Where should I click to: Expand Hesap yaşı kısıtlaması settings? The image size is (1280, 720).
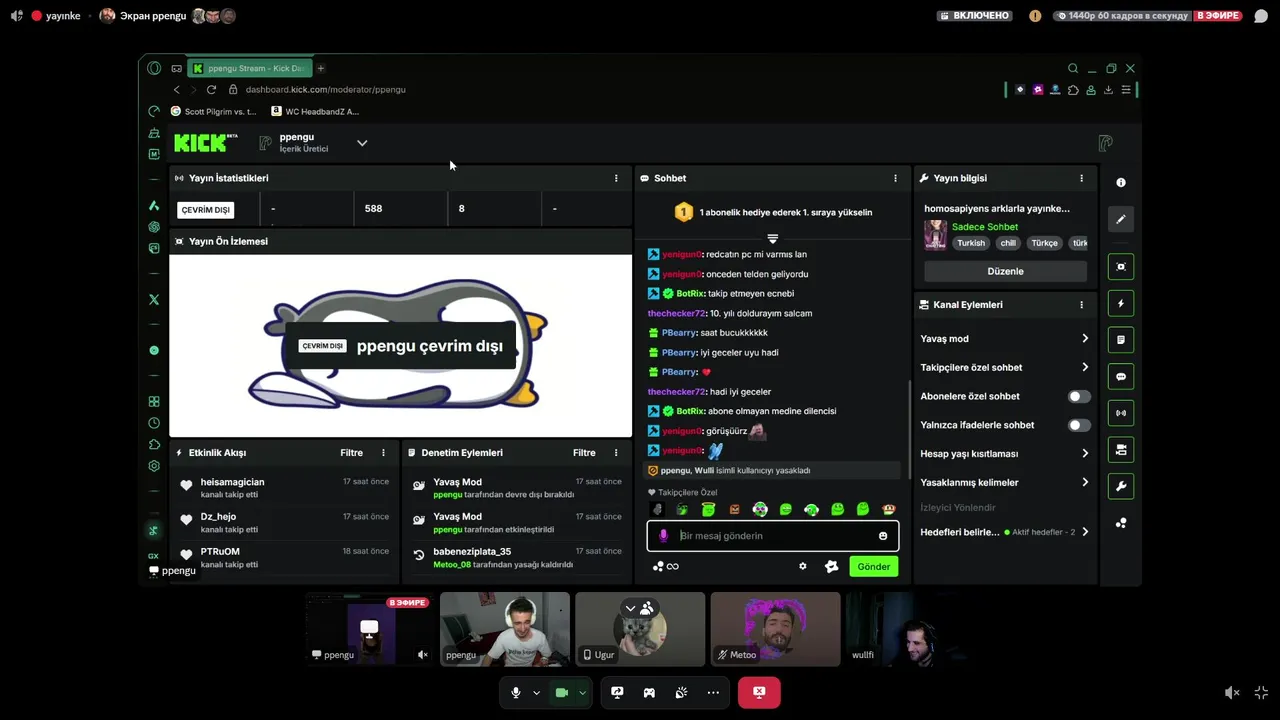(x=1004, y=454)
